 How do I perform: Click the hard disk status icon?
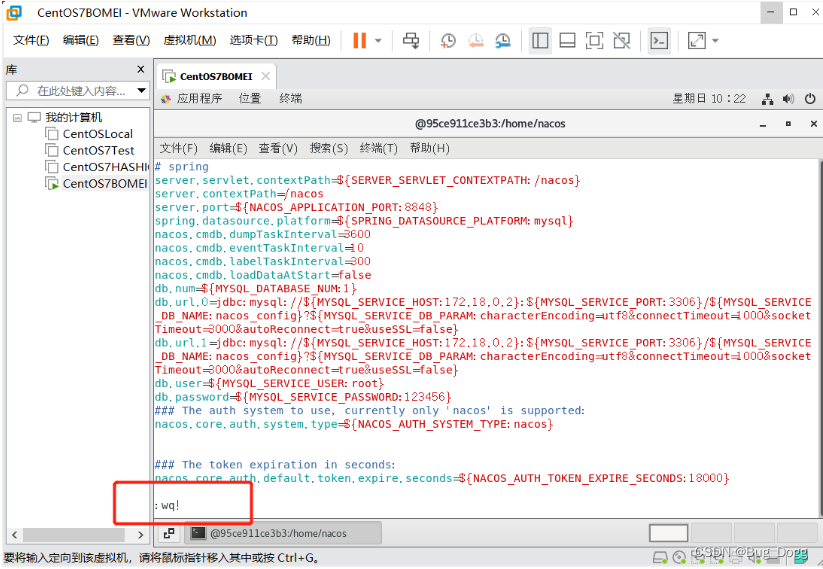coord(660,557)
